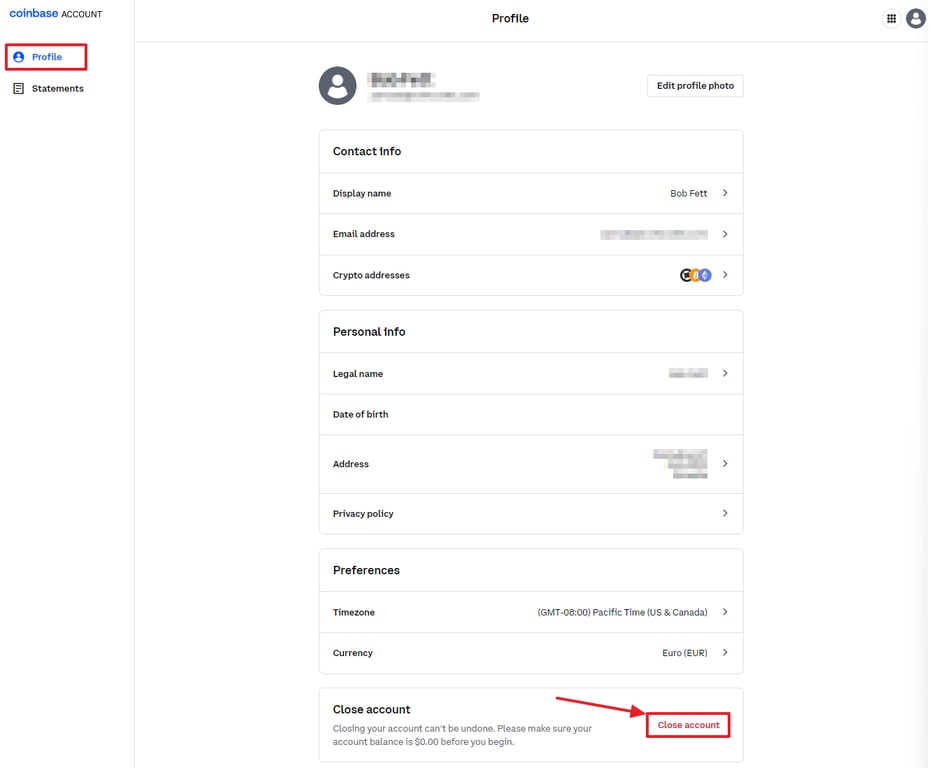929x768 pixels.
Task: Open the profile photo avatar
Action: [337, 86]
